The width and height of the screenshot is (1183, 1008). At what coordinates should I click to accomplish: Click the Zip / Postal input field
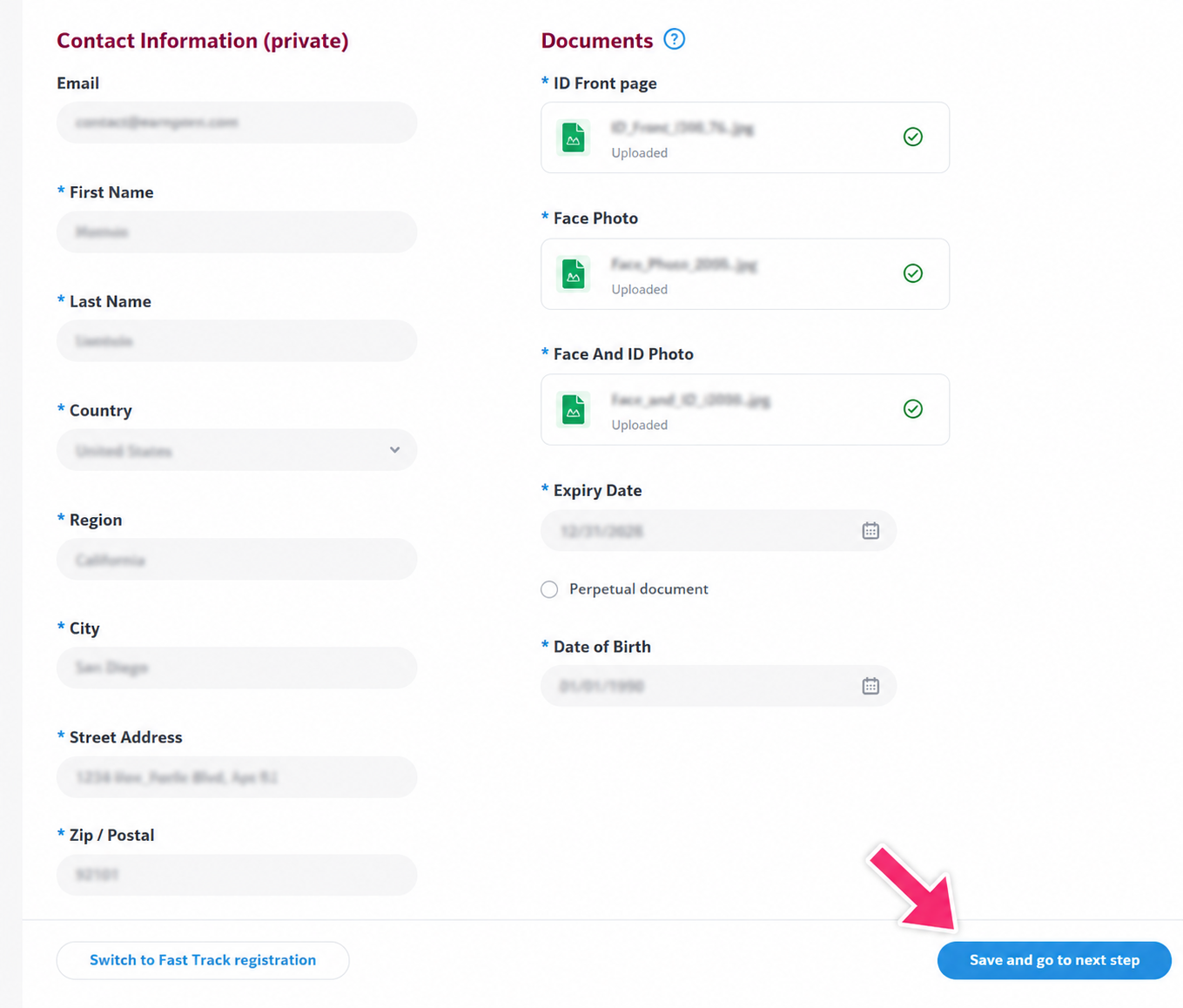click(x=237, y=875)
